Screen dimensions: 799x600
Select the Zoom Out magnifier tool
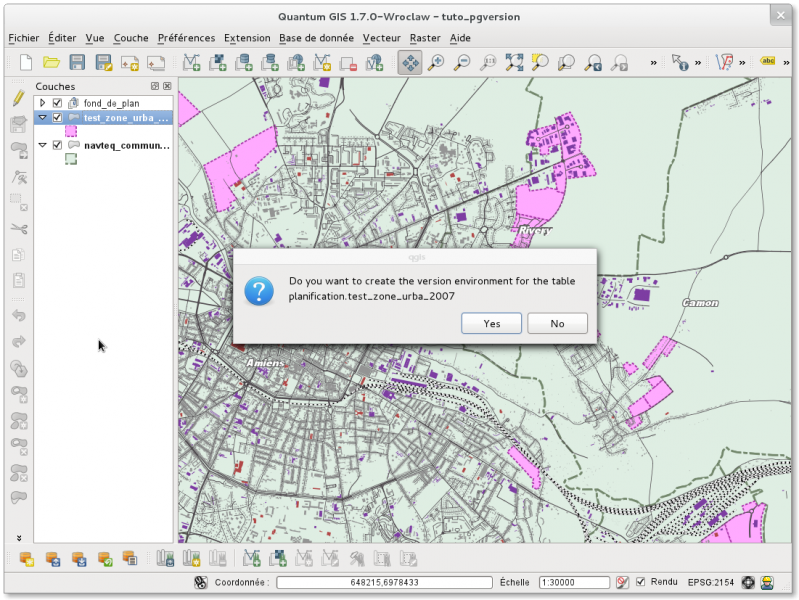[x=462, y=63]
